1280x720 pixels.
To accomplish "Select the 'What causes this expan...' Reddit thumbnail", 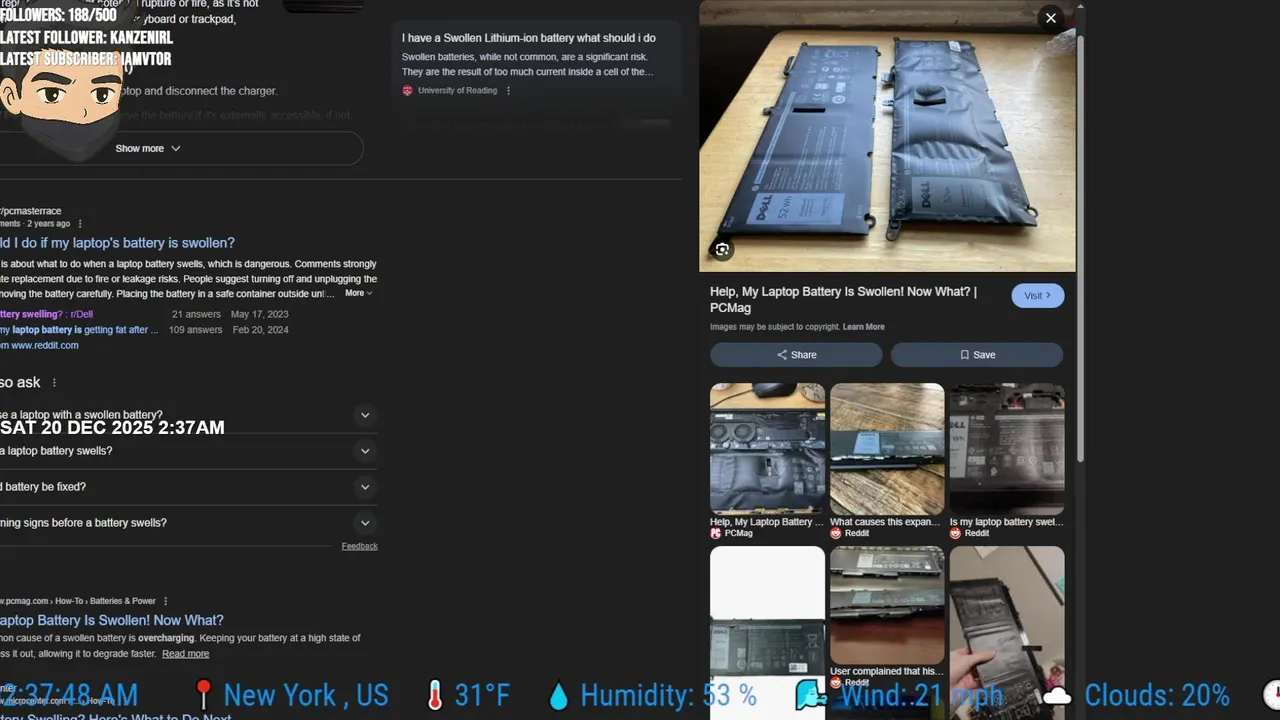I will click(887, 449).
